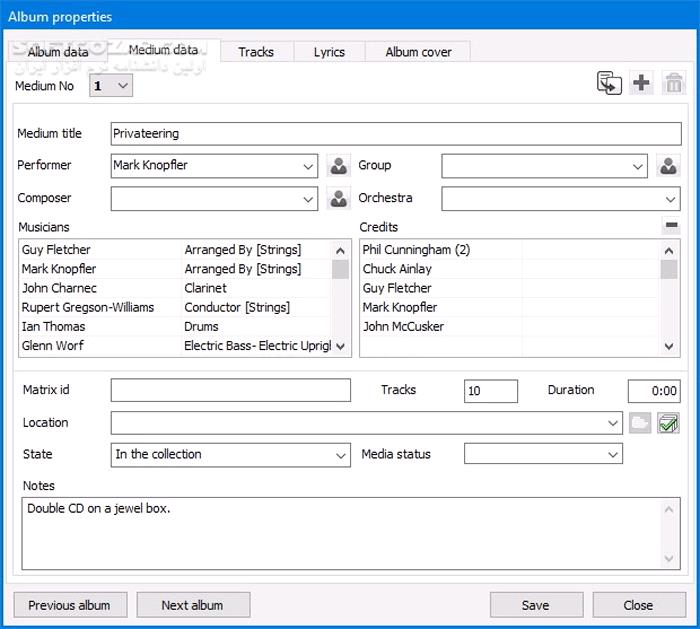This screenshot has height=629, width=700.
Task: Open performer person icon beside Mark Knopfler
Action: 339,166
